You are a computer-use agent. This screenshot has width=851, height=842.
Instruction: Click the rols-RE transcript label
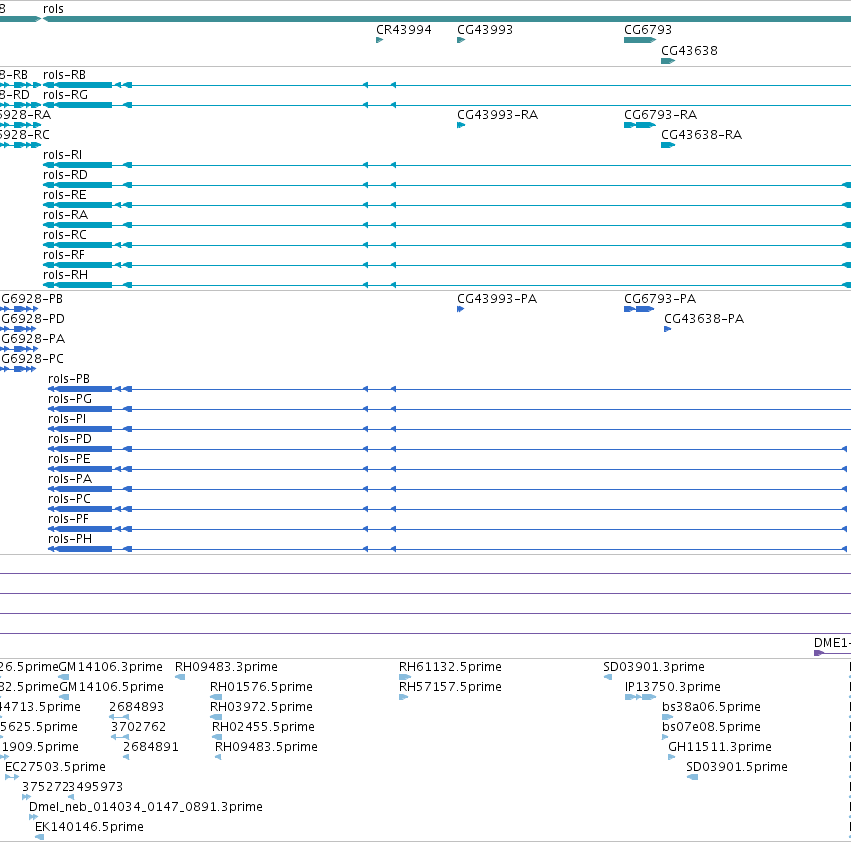pos(65,195)
